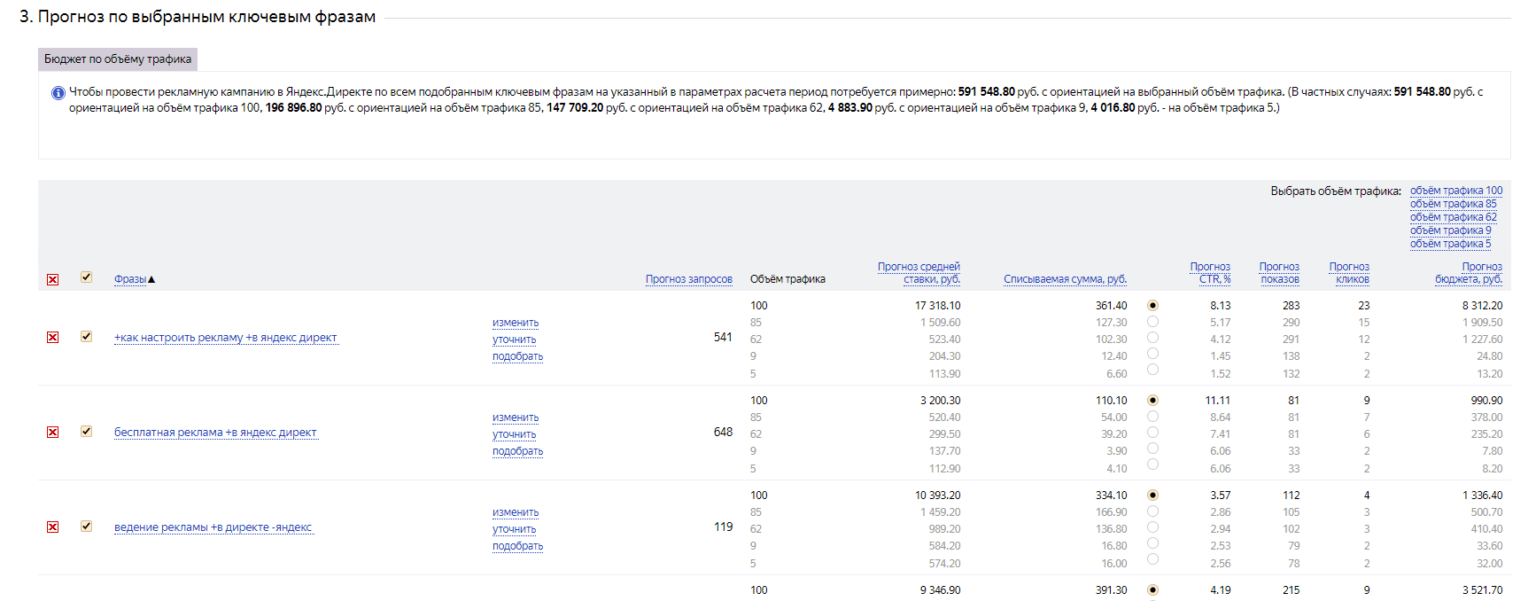
Task: Select 'объём трафика 5' link
Action: coord(1450,244)
